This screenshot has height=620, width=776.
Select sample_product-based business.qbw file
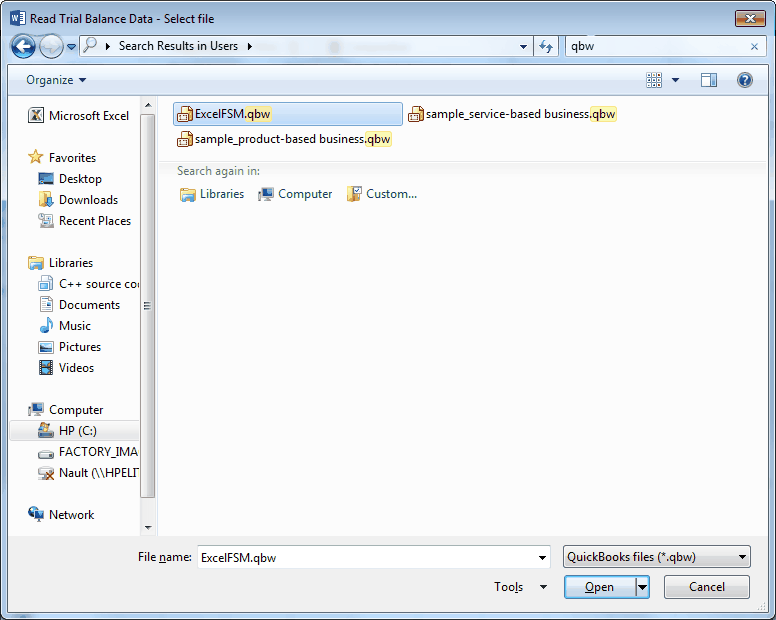click(x=284, y=139)
